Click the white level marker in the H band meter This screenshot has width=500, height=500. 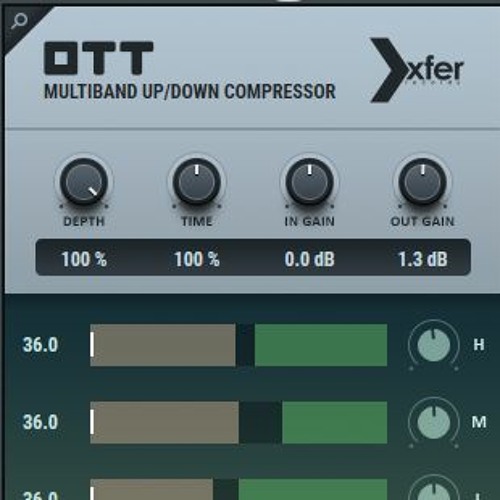(92, 344)
